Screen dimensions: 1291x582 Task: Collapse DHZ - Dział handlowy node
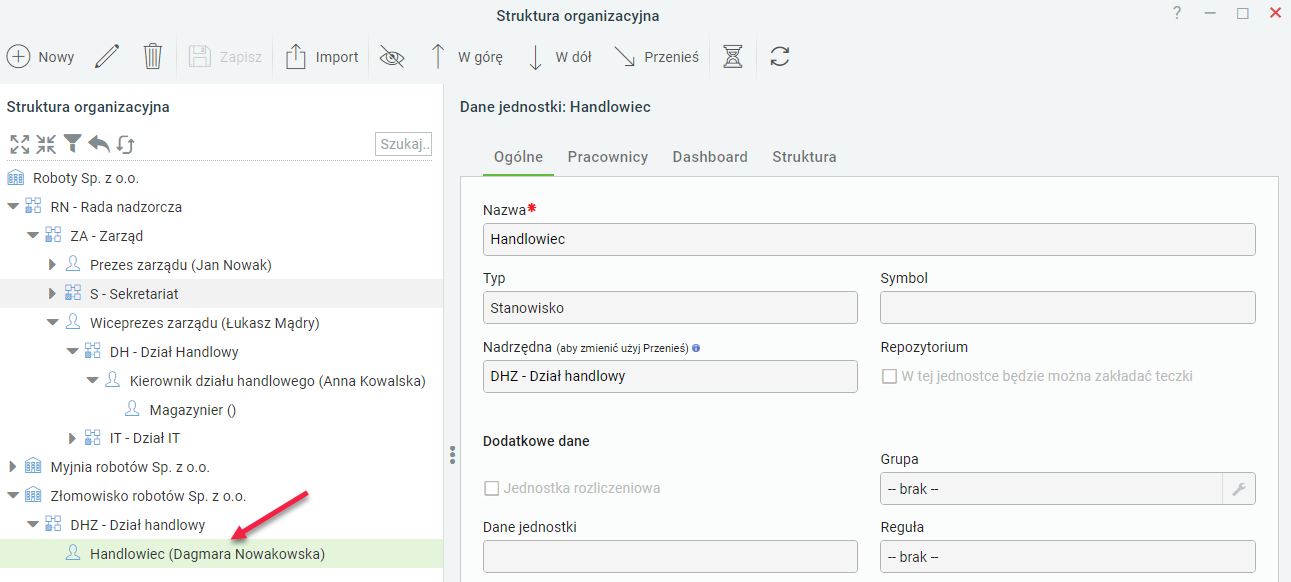click(x=33, y=525)
